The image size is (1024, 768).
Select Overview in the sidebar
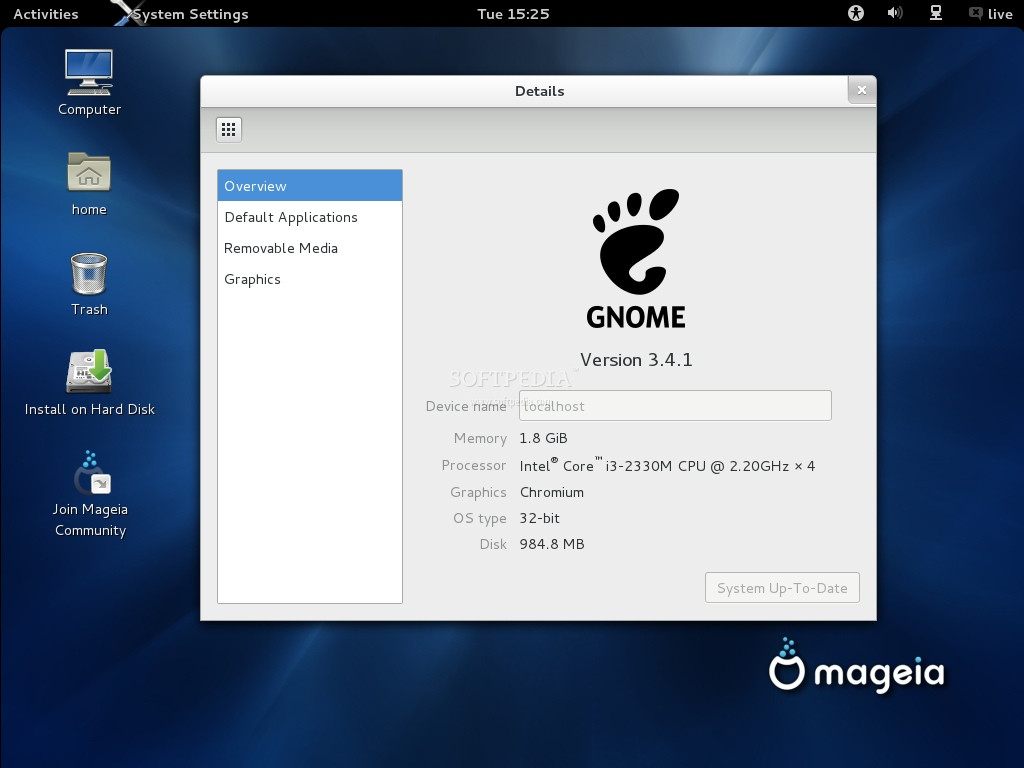310,185
